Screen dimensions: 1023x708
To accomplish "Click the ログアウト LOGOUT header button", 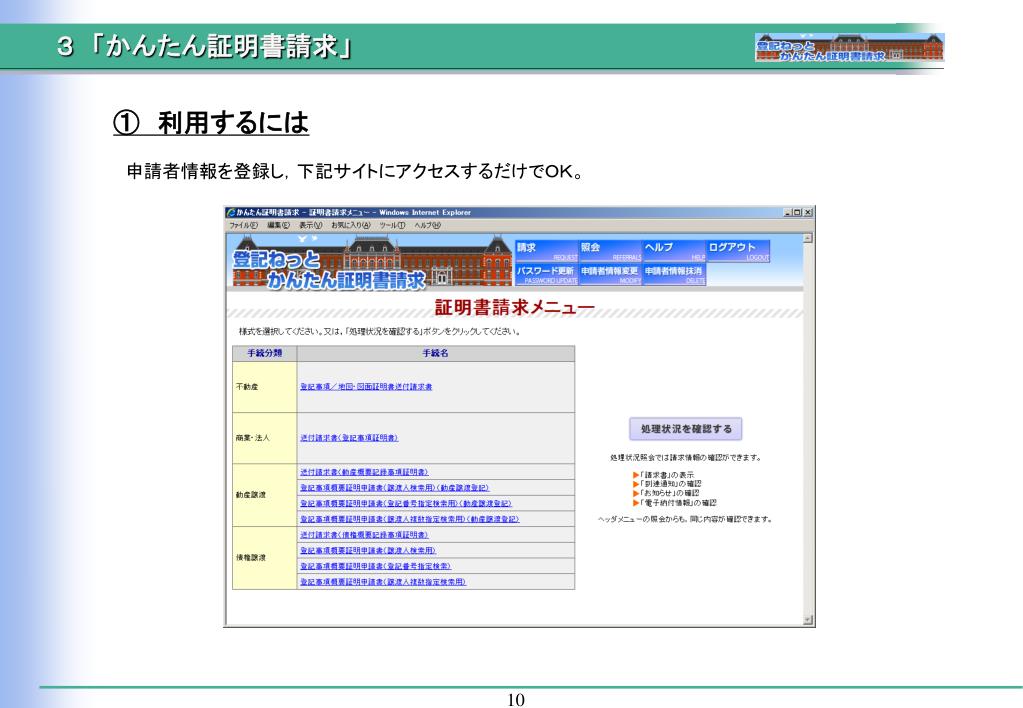I will [739, 251].
